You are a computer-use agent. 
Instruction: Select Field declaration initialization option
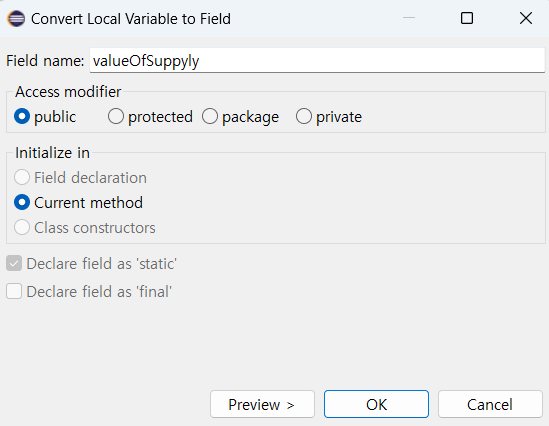point(80,177)
